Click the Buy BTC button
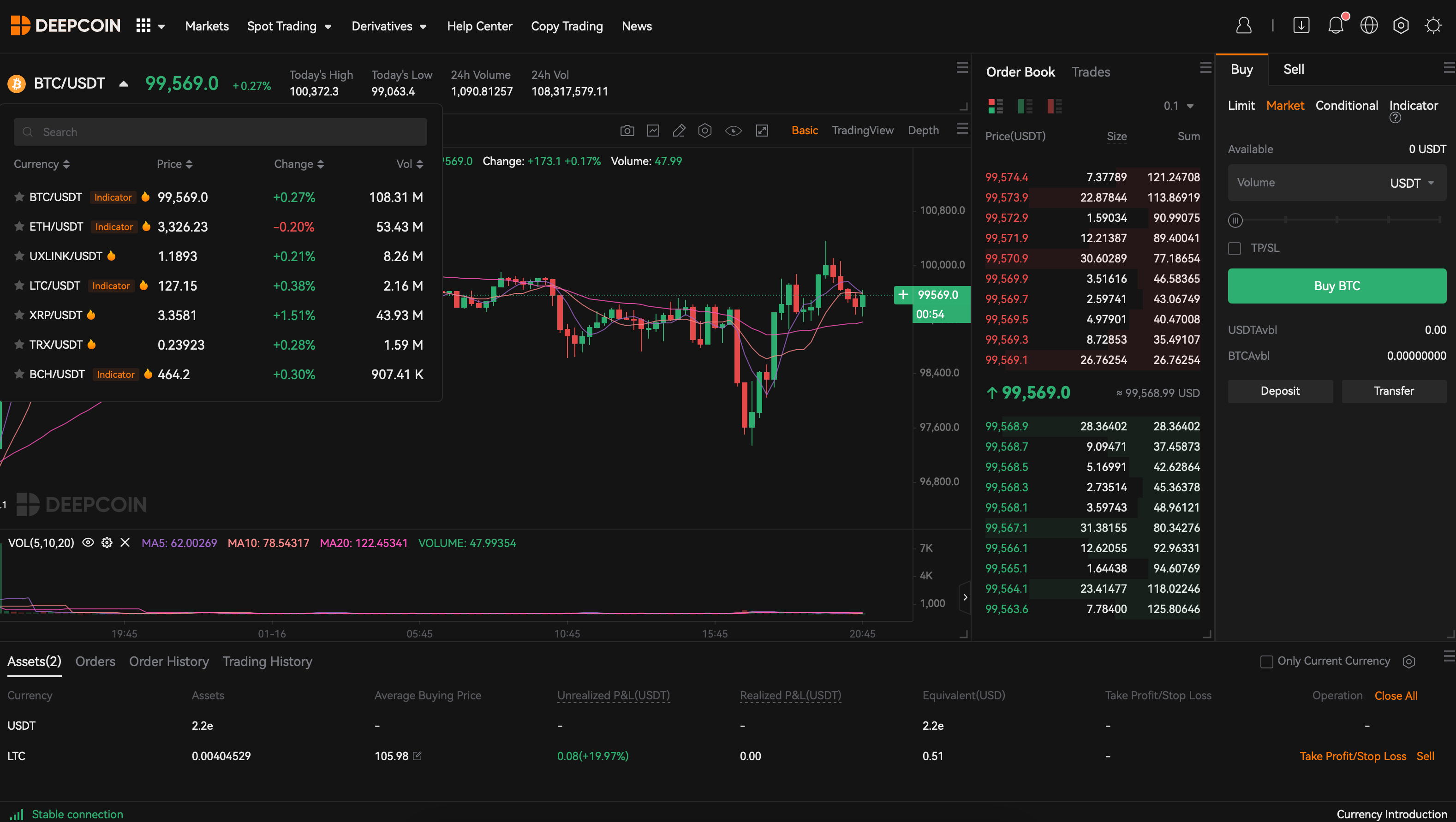 [1337, 286]
